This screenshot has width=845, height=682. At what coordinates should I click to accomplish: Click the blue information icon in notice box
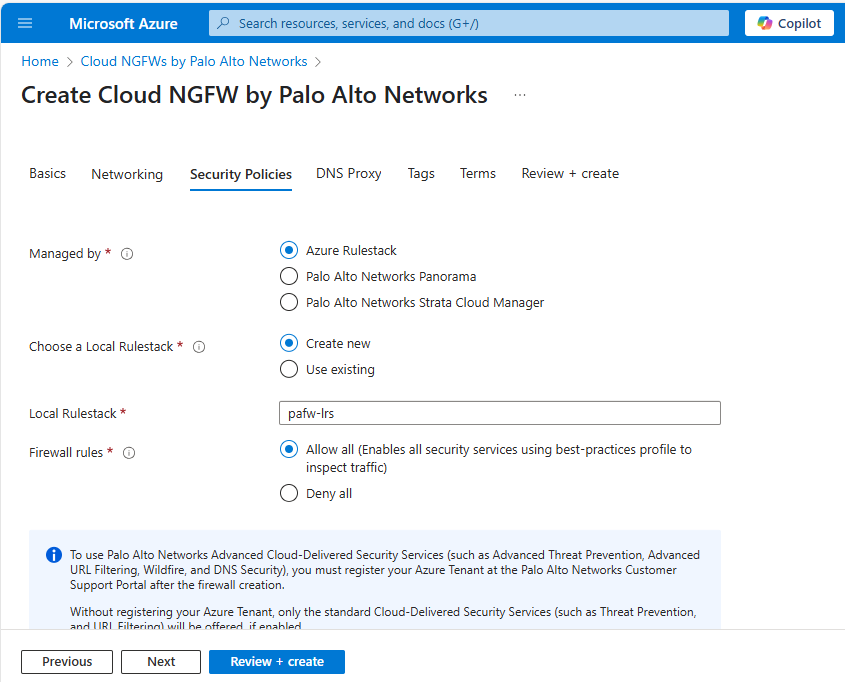click(54, 555)
